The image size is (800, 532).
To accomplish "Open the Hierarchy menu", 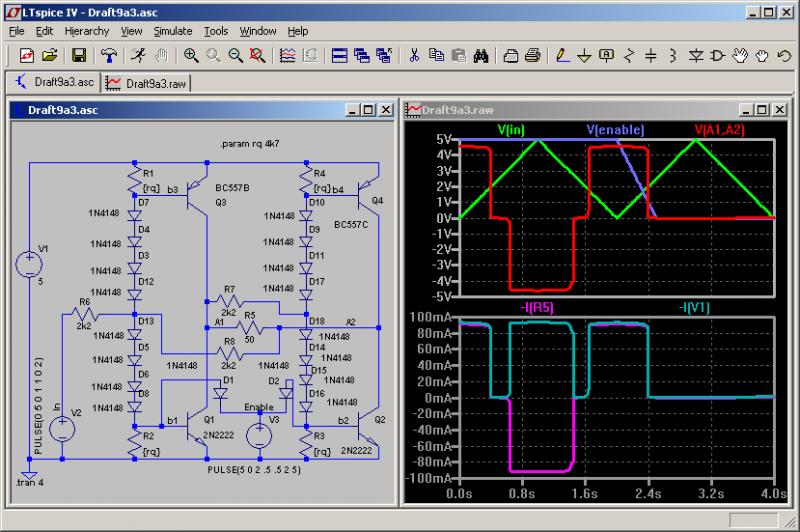I will tap(86, 31).
